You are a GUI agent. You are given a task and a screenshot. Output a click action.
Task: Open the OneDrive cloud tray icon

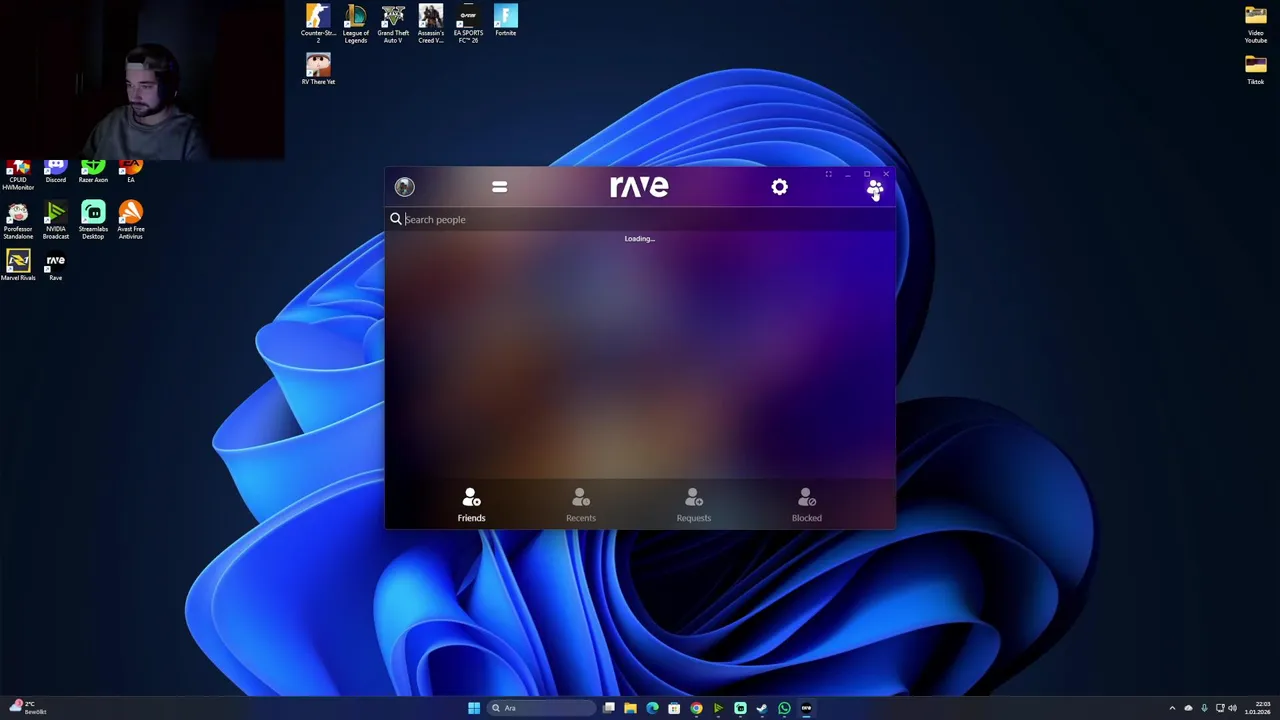pyautogui.click(x=1188, y=708)
